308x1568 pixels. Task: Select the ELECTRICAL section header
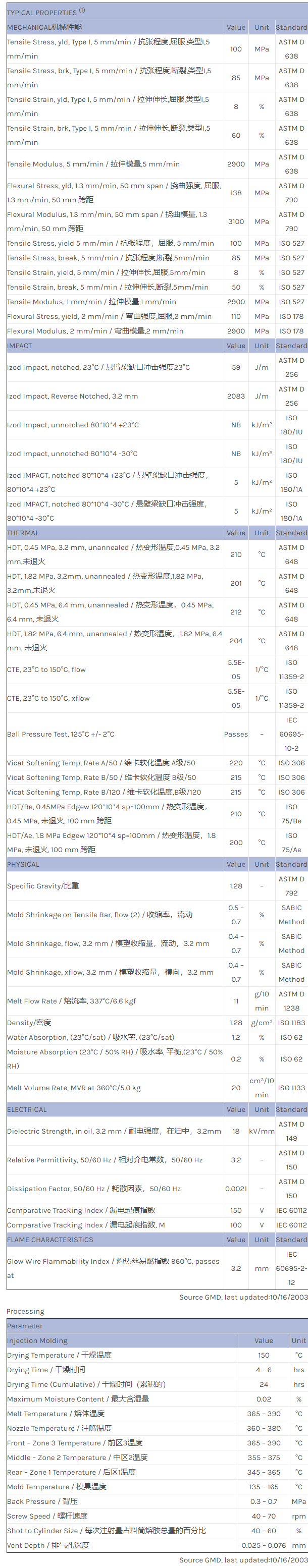click(x=27, y=1109)
